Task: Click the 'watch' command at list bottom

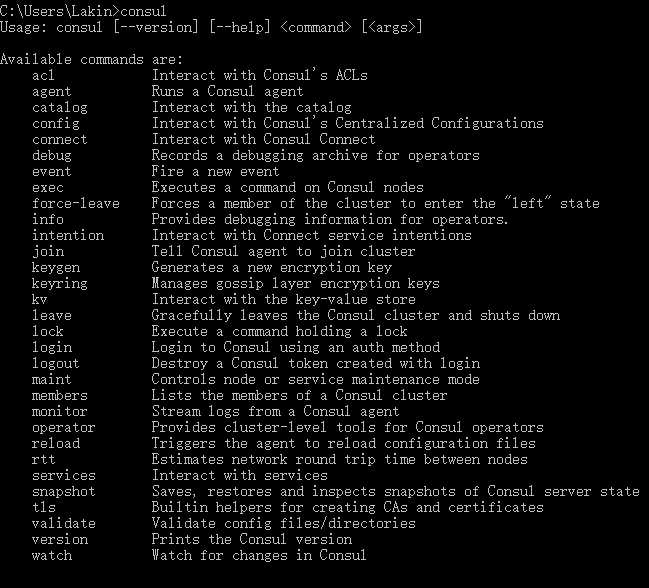Action: pyautogui.click(x=52, y=556)
